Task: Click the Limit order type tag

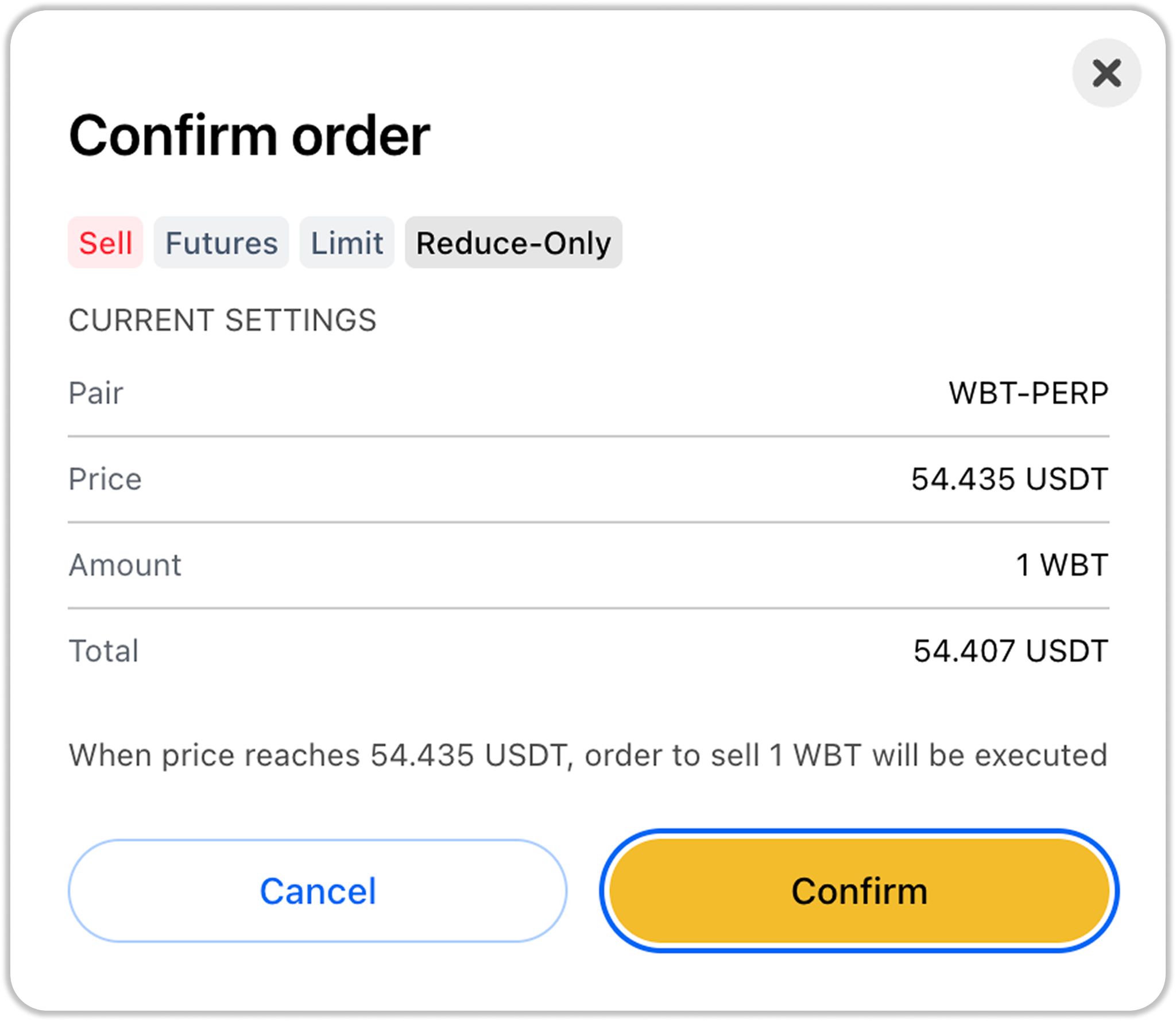Action: pos(347,242)
